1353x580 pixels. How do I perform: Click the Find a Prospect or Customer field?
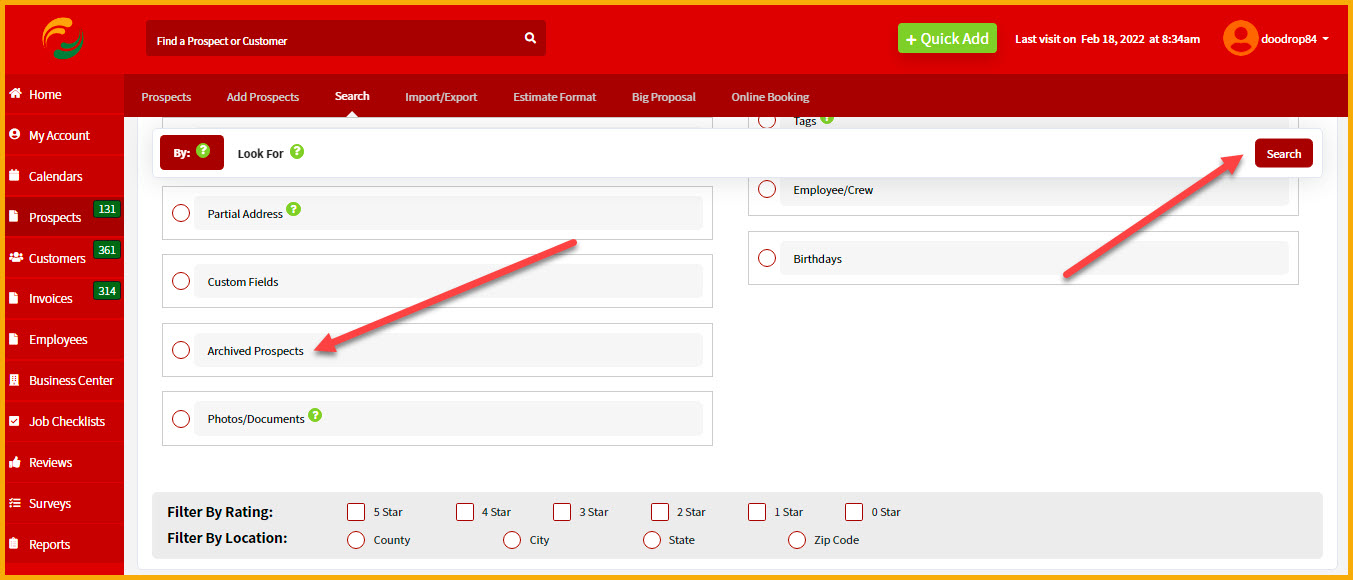coord(346,38)
